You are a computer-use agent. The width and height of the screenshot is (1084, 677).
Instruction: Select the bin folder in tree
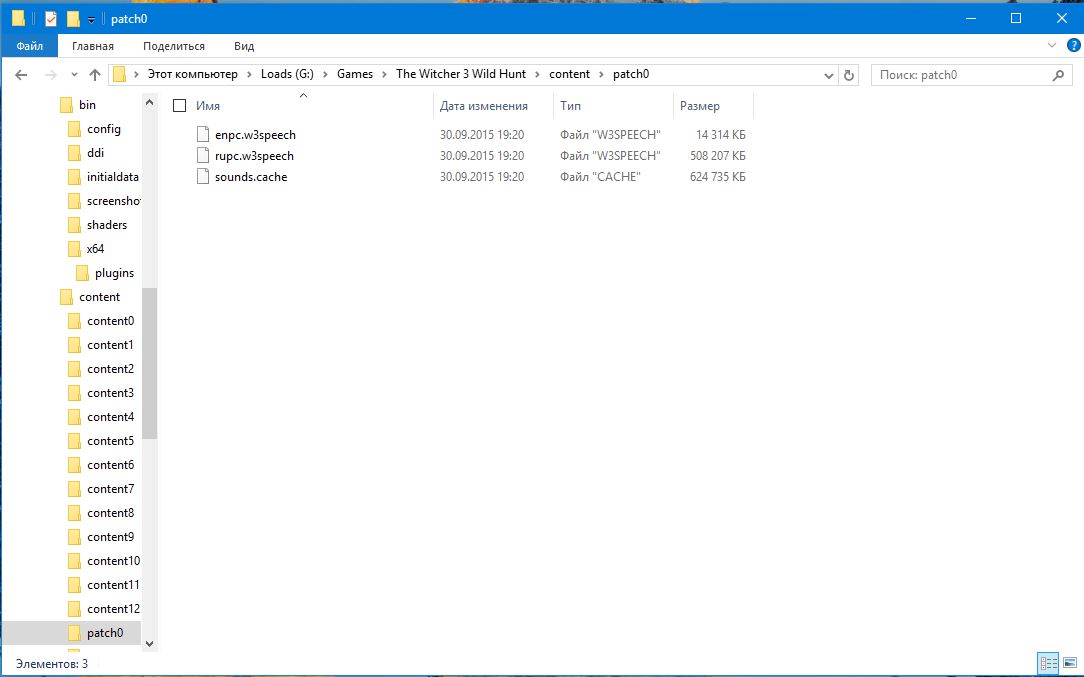(87, 105)
